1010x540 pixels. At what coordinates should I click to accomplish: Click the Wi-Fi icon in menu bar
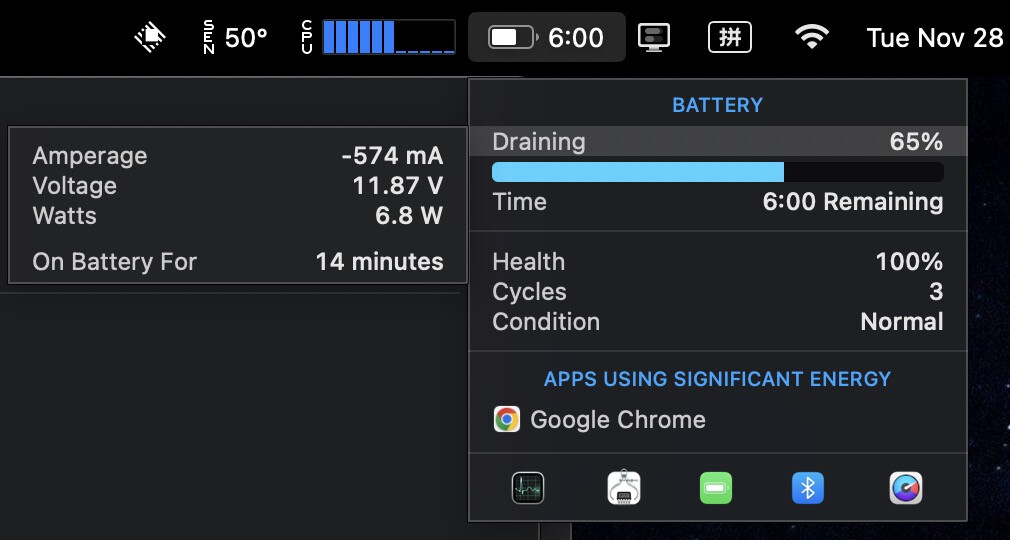tap(812, 38)
